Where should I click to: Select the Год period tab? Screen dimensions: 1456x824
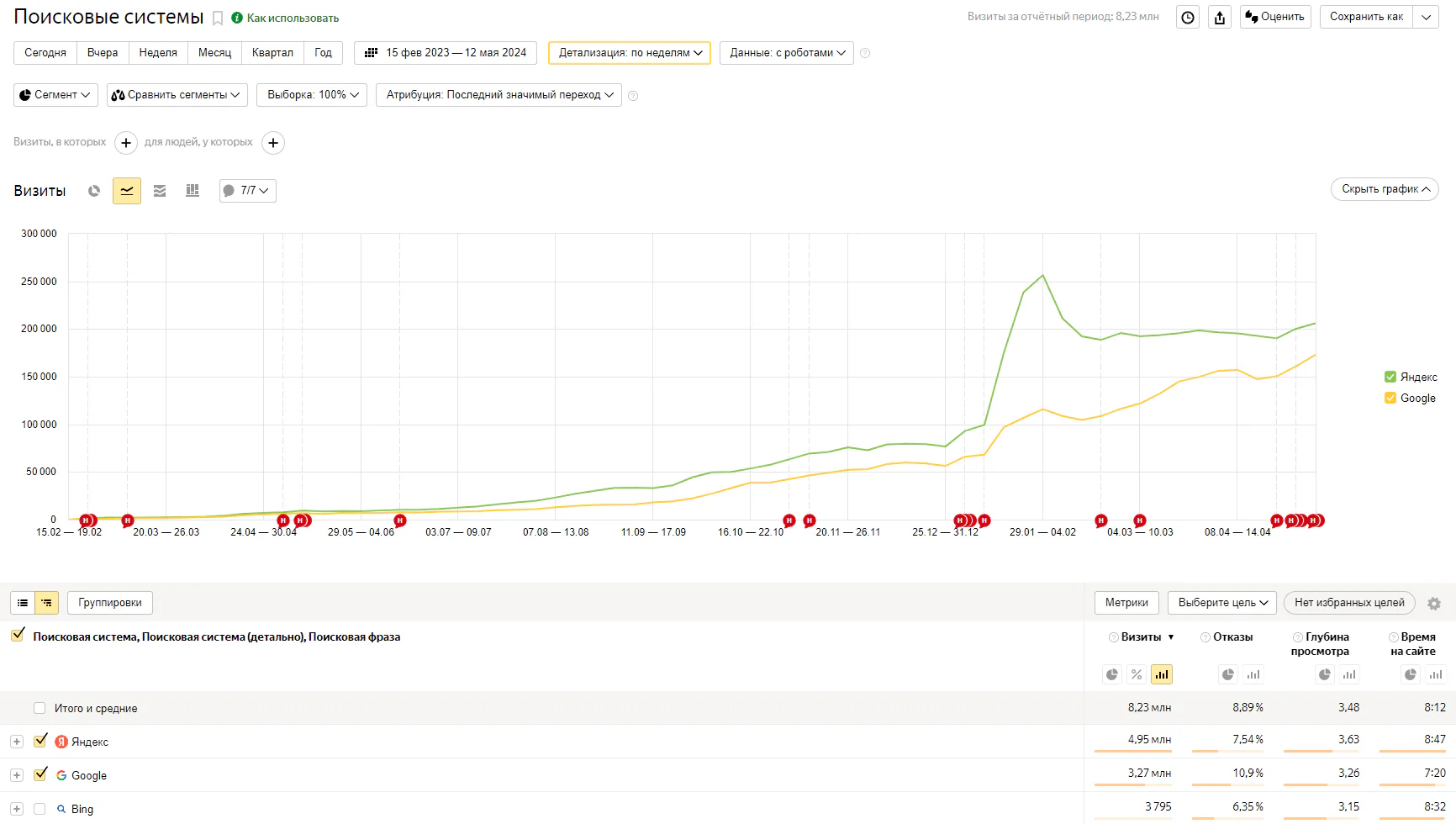click(x=323, y=52)
